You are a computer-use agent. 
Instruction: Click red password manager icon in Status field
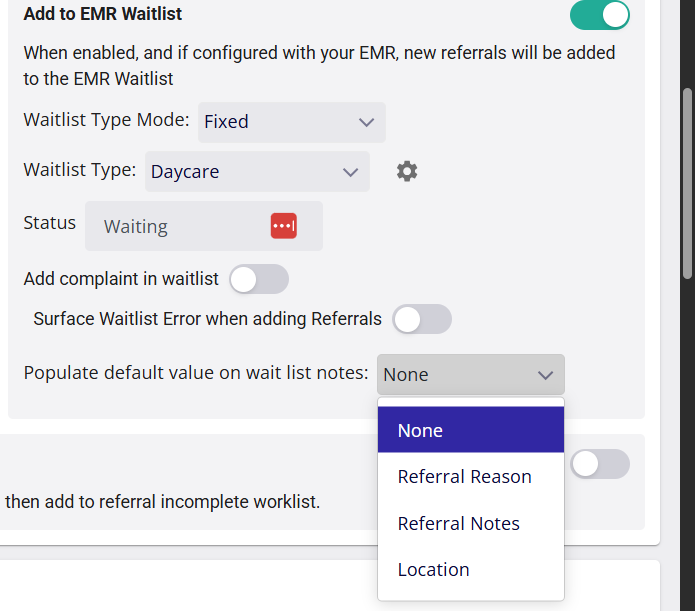click(284, 226)
